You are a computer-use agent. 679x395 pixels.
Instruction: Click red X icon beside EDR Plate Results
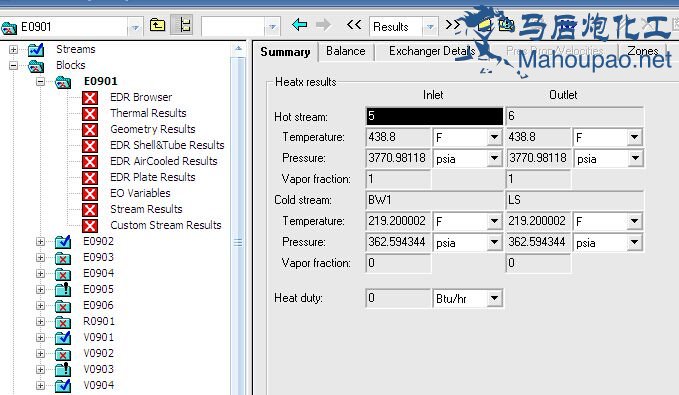[90, 178]
